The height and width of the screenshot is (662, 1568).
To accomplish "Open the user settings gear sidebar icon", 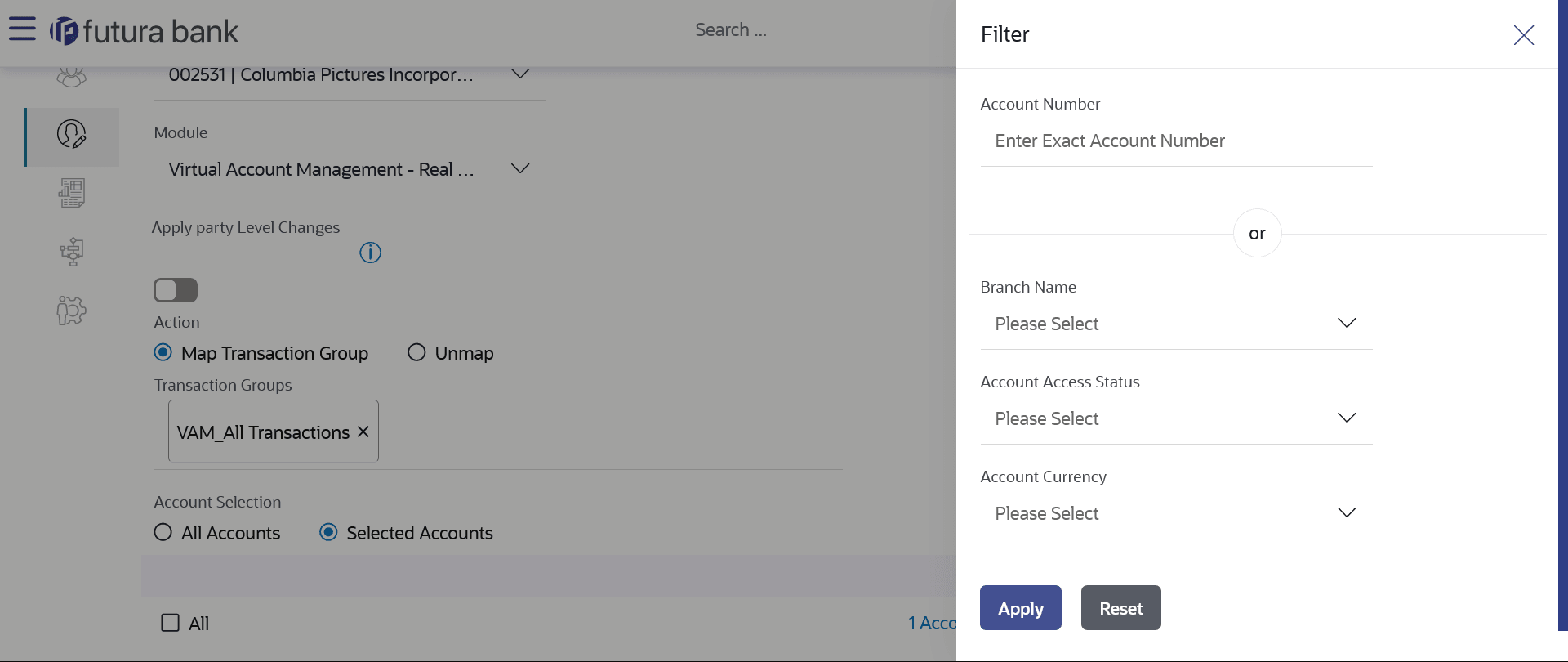I will [x=72, y=311].
